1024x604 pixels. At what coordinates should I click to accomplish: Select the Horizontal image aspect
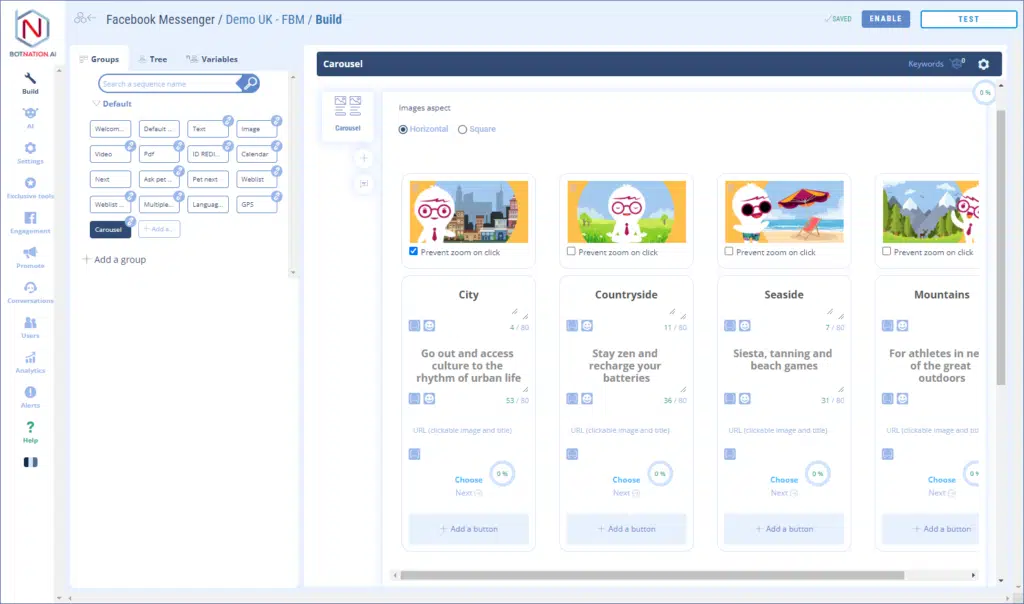coord(403,129)
